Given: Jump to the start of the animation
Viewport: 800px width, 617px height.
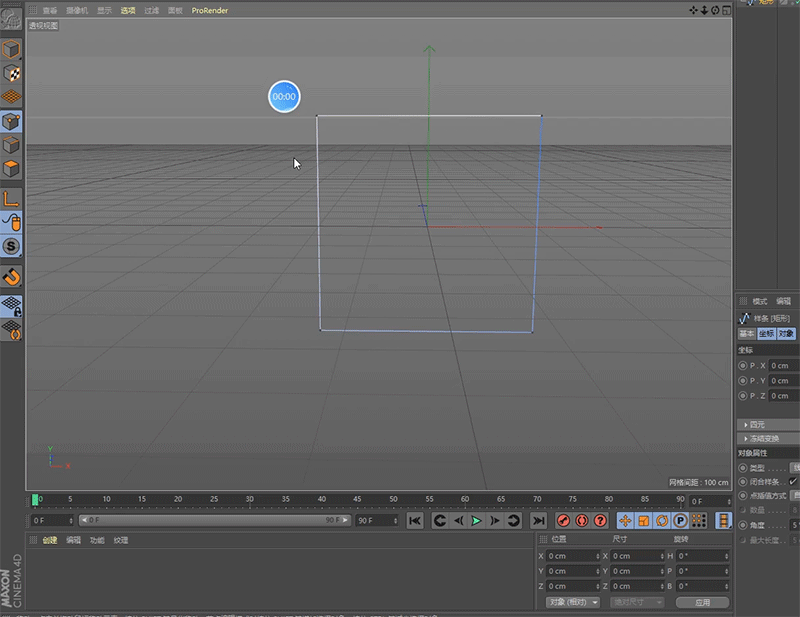Looking at the screenshot, I should coord(415,521).
